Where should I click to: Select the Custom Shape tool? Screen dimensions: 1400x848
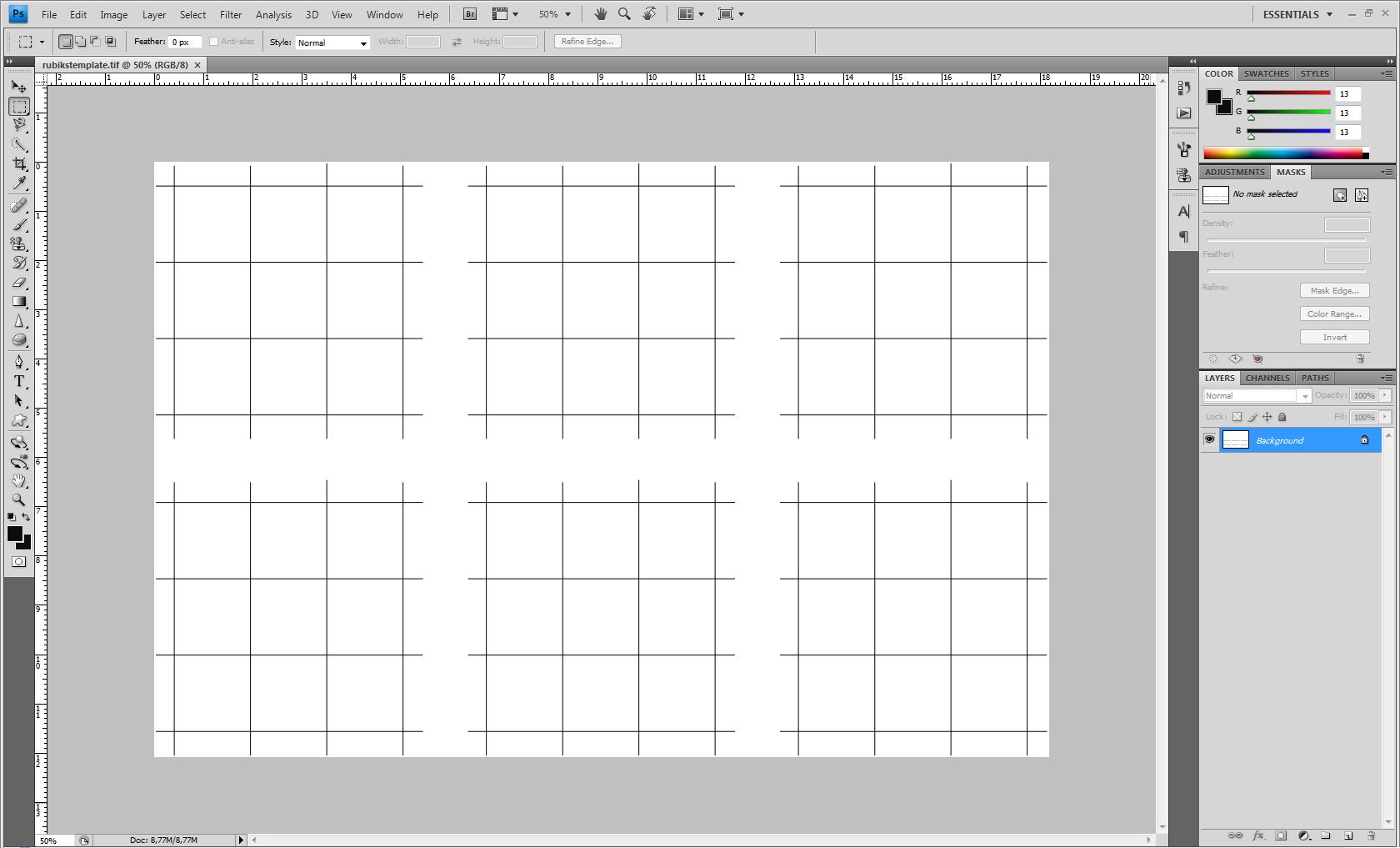pos(19,420)
